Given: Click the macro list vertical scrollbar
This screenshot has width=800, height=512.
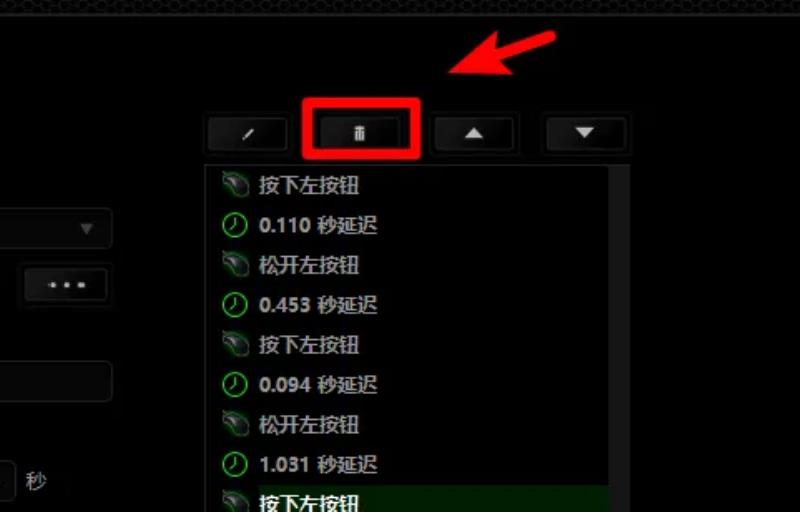Looking at the screenshot, I should coord(618,339).
